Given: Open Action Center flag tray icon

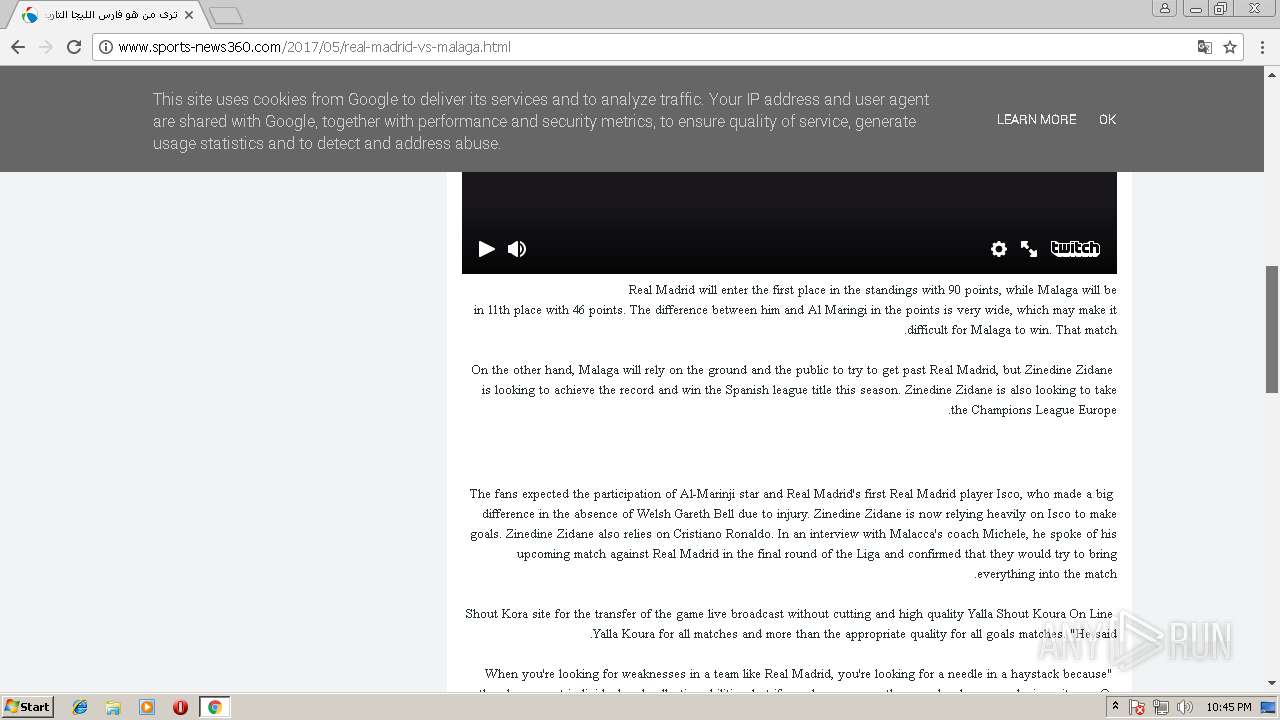Looking at the screenshot, I should (1137, 707).
